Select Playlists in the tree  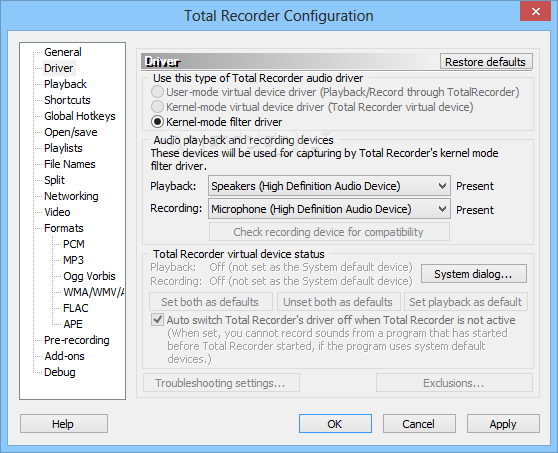click(63, 148)
